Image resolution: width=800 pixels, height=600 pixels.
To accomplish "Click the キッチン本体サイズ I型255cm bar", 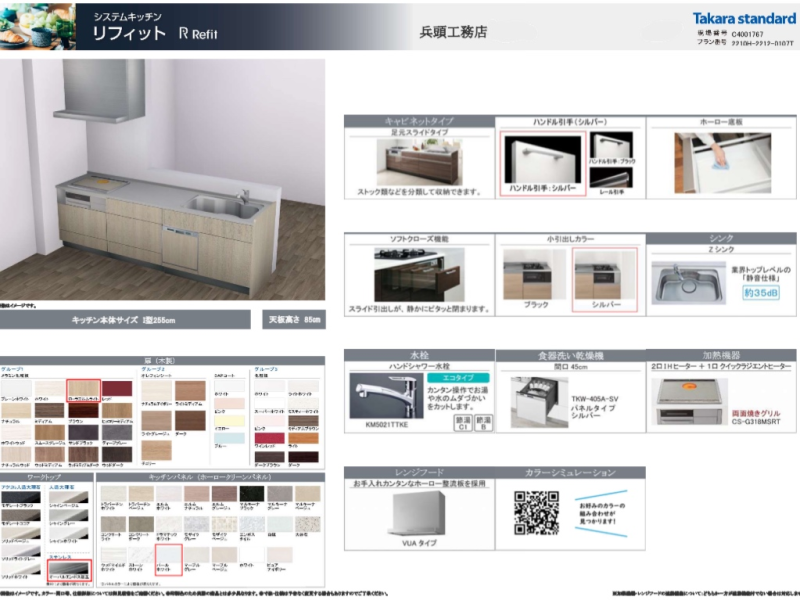I will coord(125,320).
